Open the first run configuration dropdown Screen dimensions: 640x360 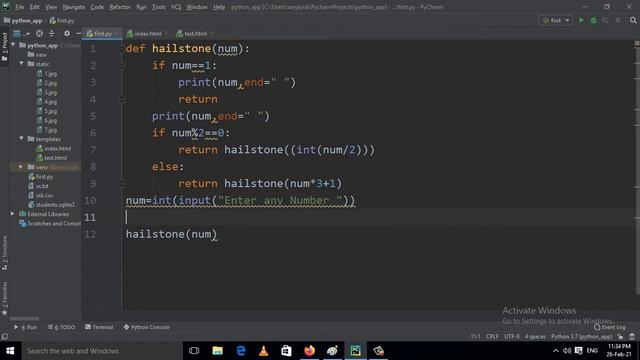[x=556, y=20]
